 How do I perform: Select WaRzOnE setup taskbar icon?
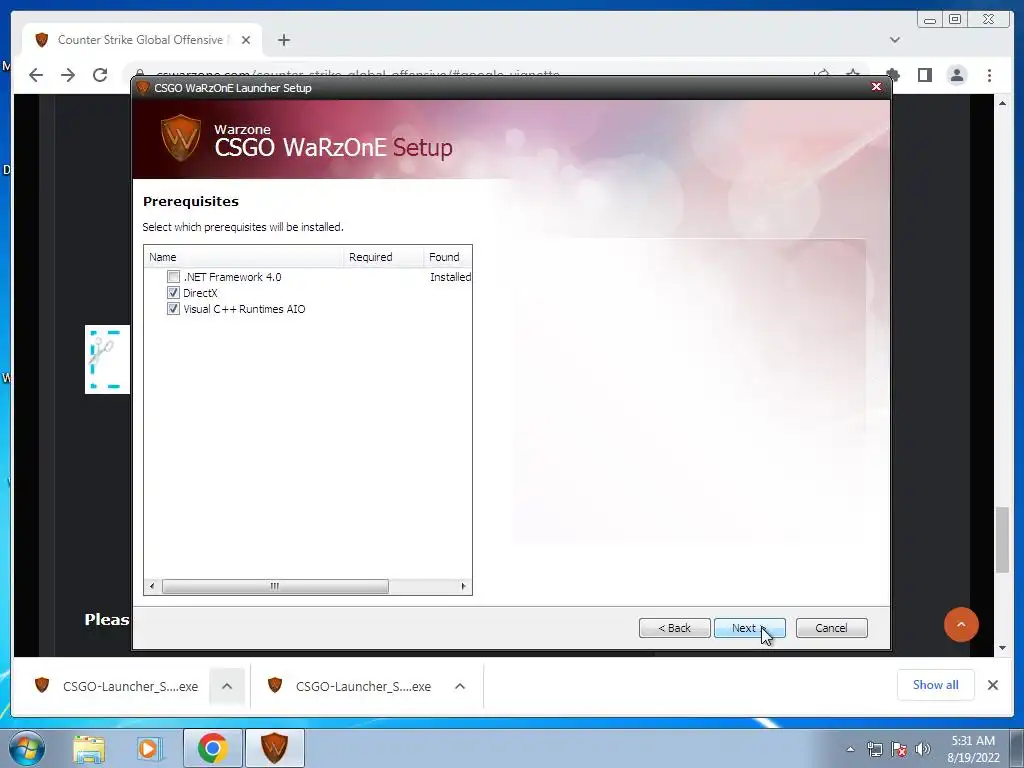(274, 748)
